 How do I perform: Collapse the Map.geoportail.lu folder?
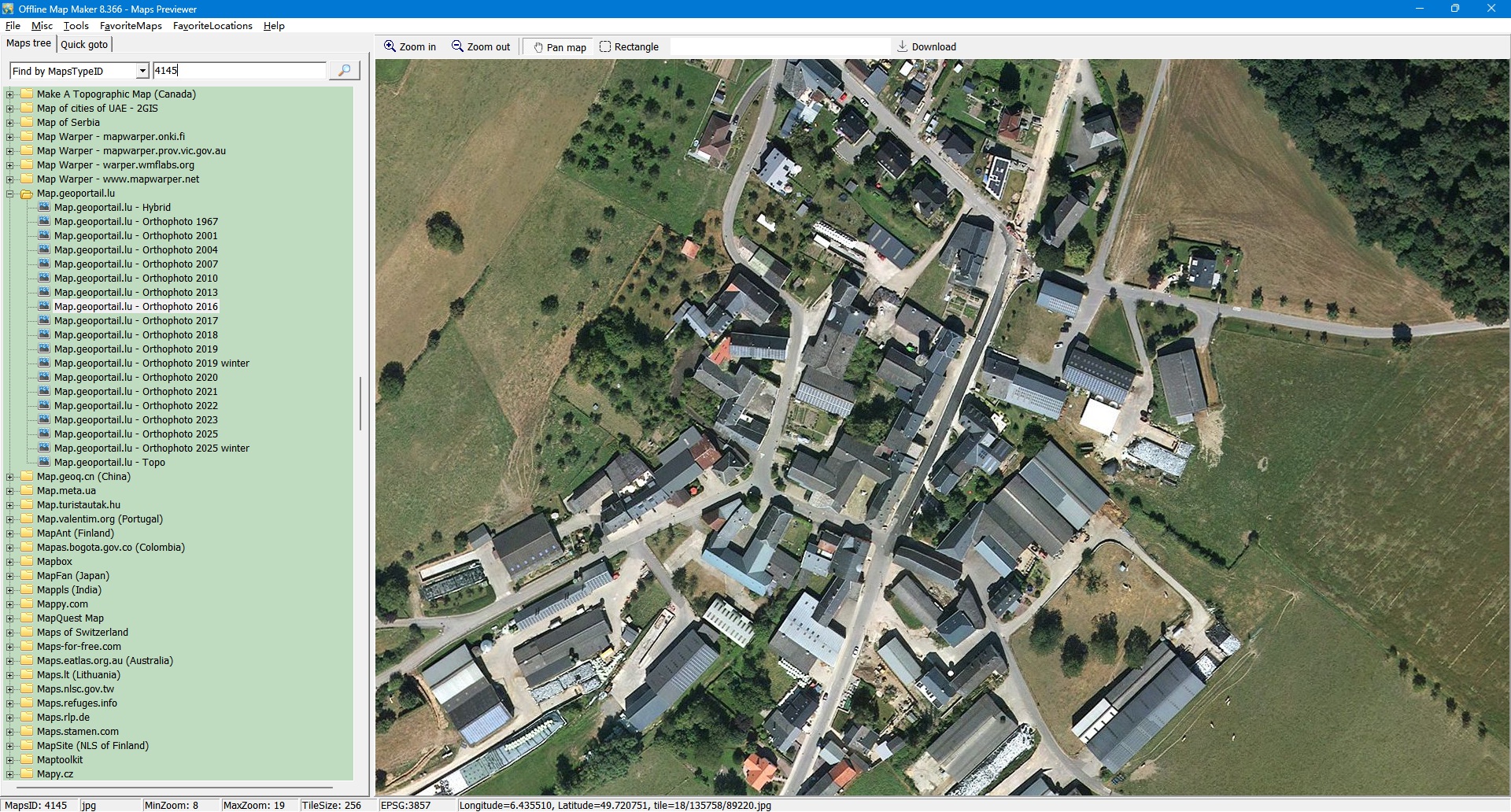pos(10,194)
